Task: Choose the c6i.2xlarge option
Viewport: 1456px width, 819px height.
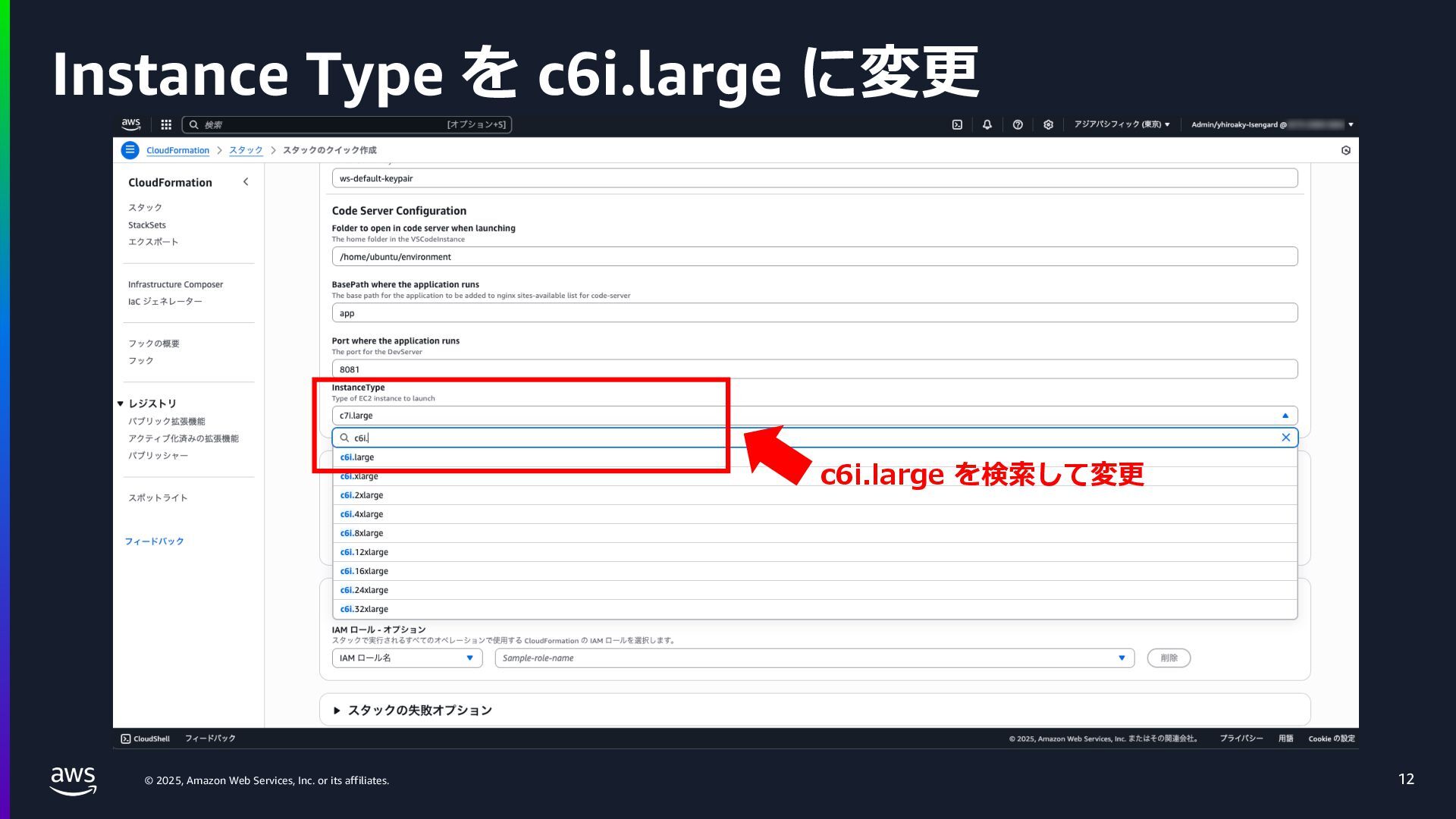Action: [x=362, y=495]
